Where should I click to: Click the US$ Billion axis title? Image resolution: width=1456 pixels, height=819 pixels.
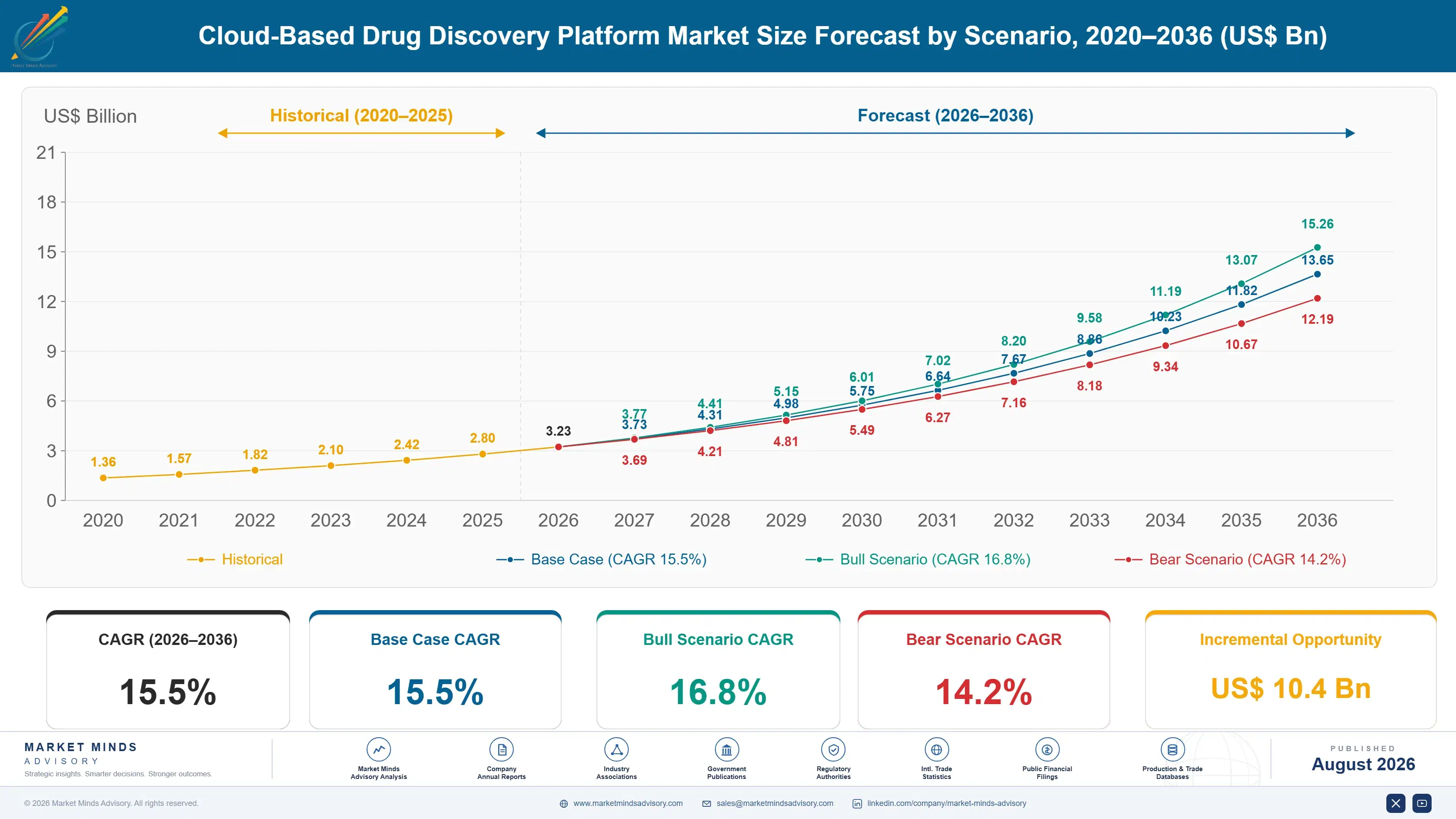point(91,116)
